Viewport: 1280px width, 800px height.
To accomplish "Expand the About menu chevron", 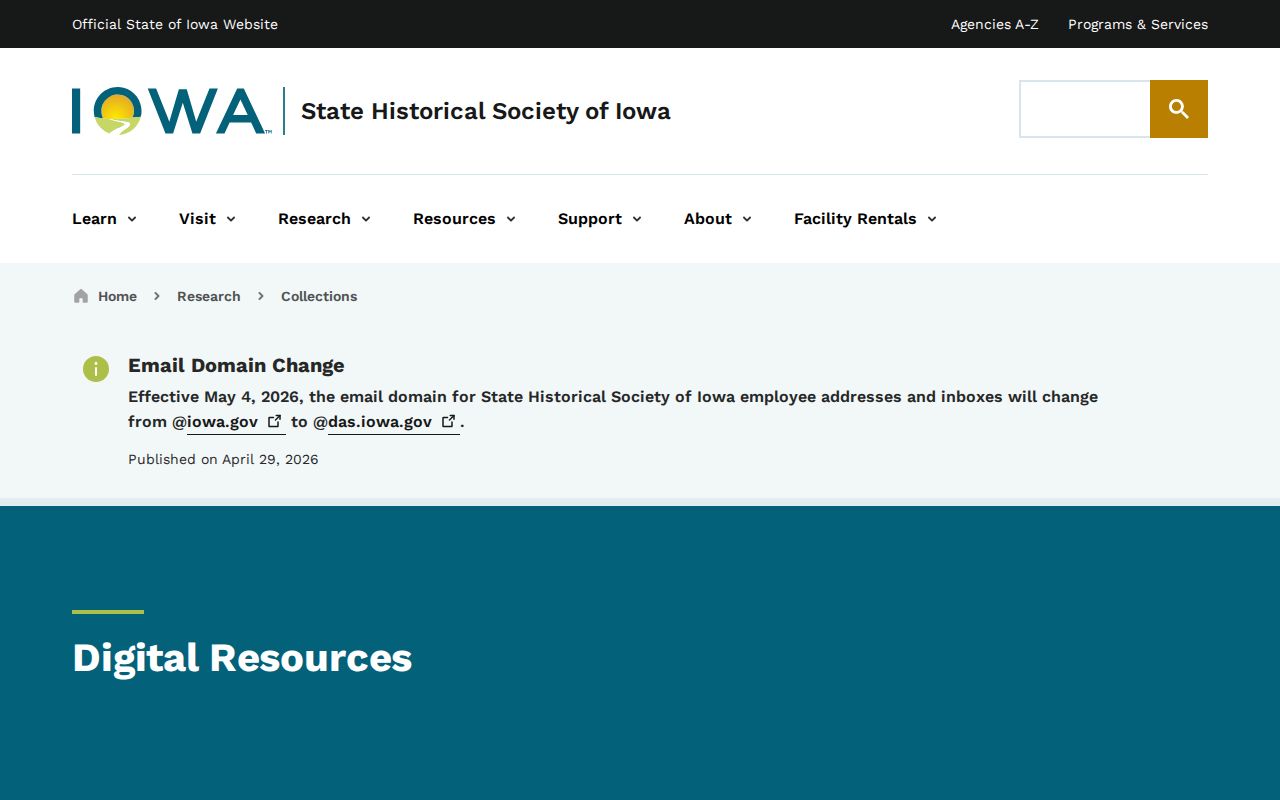I will pos(747,219).
